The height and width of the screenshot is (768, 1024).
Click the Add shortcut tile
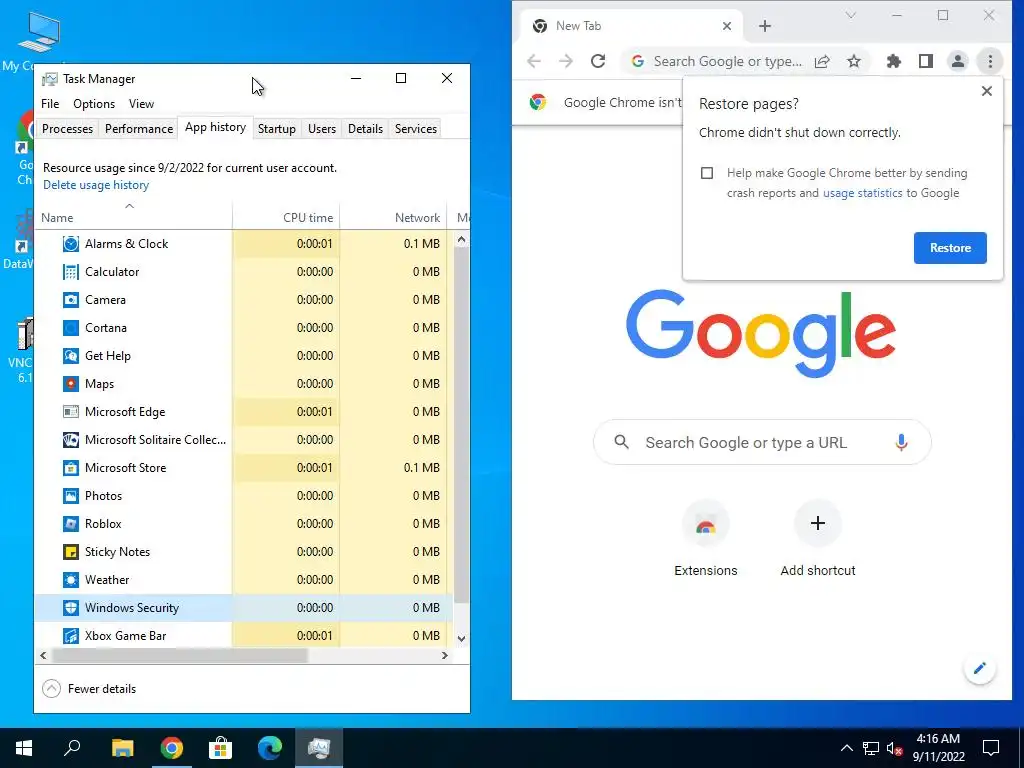(818, 539)
